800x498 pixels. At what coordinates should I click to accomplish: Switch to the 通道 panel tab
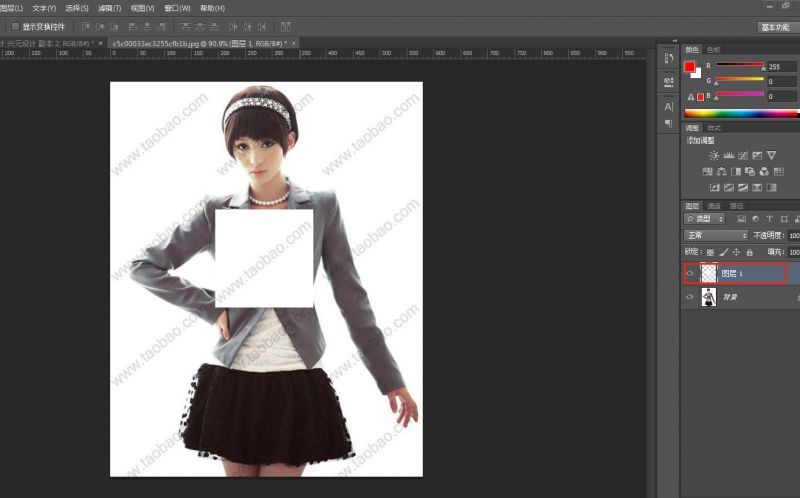point(713,205)
